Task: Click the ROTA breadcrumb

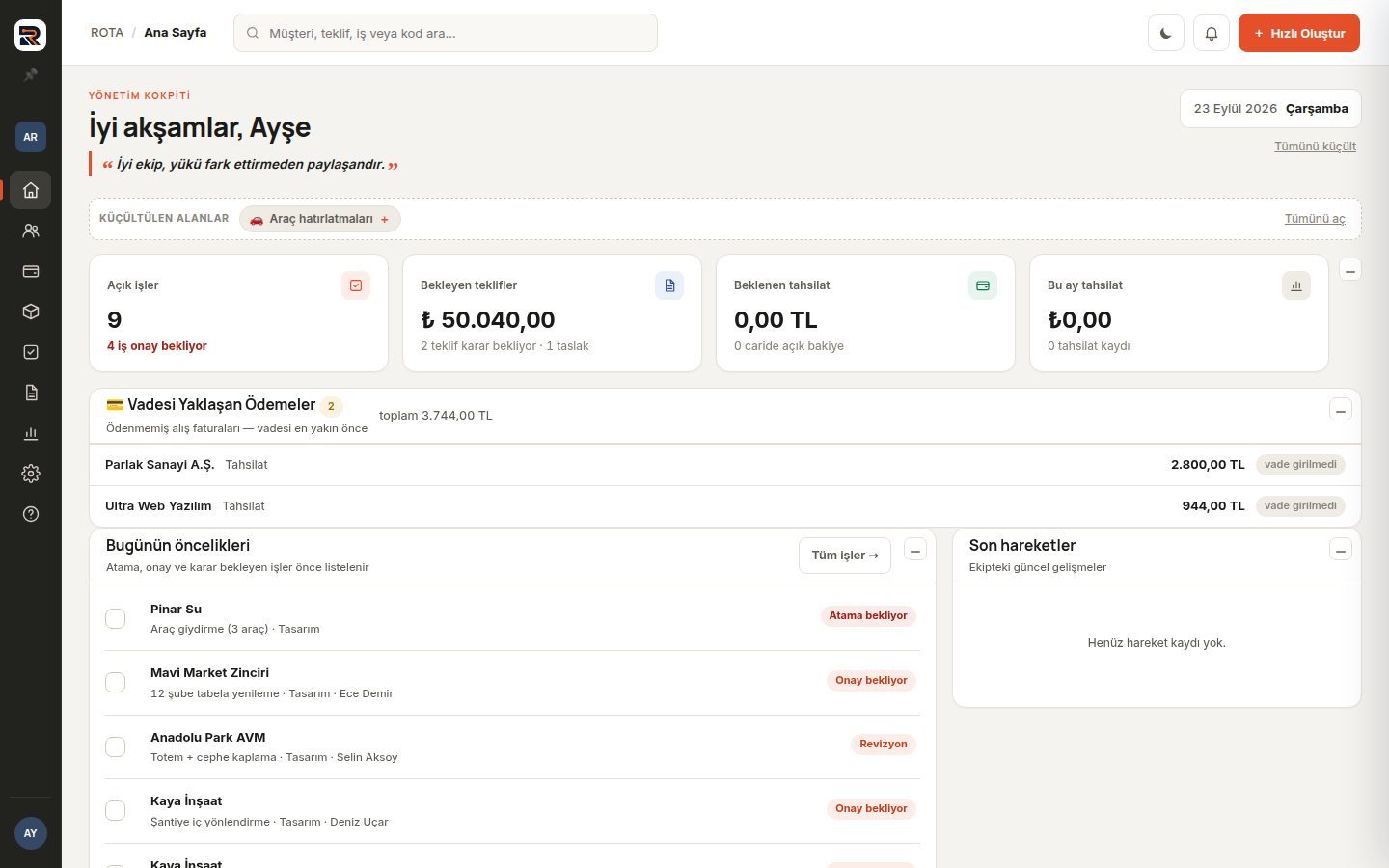Action: pyautogui.click(x=107, y=33)
